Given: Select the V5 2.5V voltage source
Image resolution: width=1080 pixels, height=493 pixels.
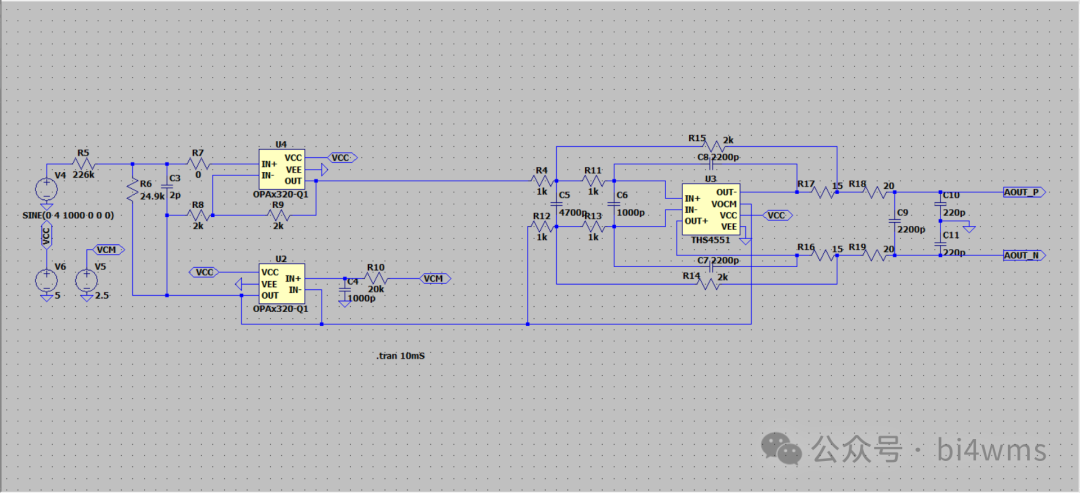Looking at the screenshot, I should pos(86,280).
